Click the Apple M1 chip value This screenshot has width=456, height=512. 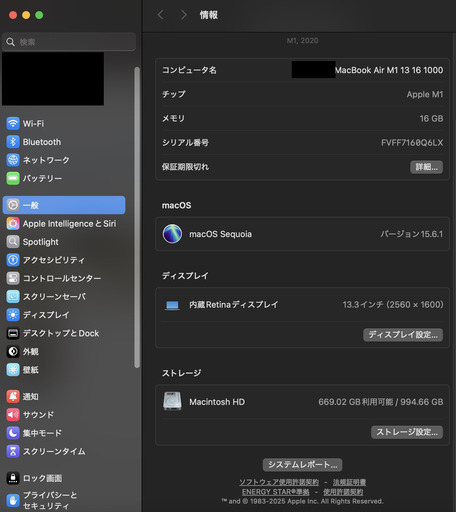click(425, 94)
